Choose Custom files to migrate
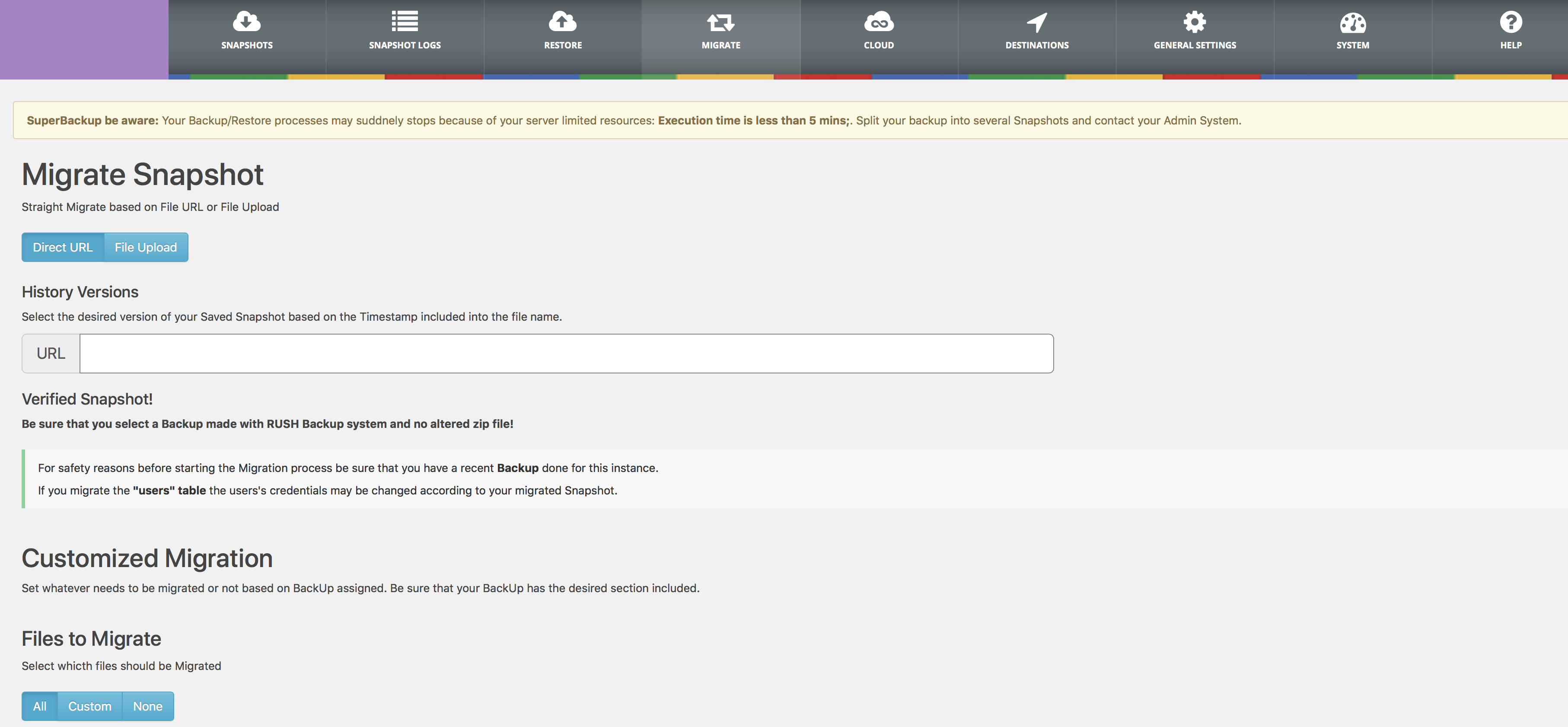 (89, 706)
